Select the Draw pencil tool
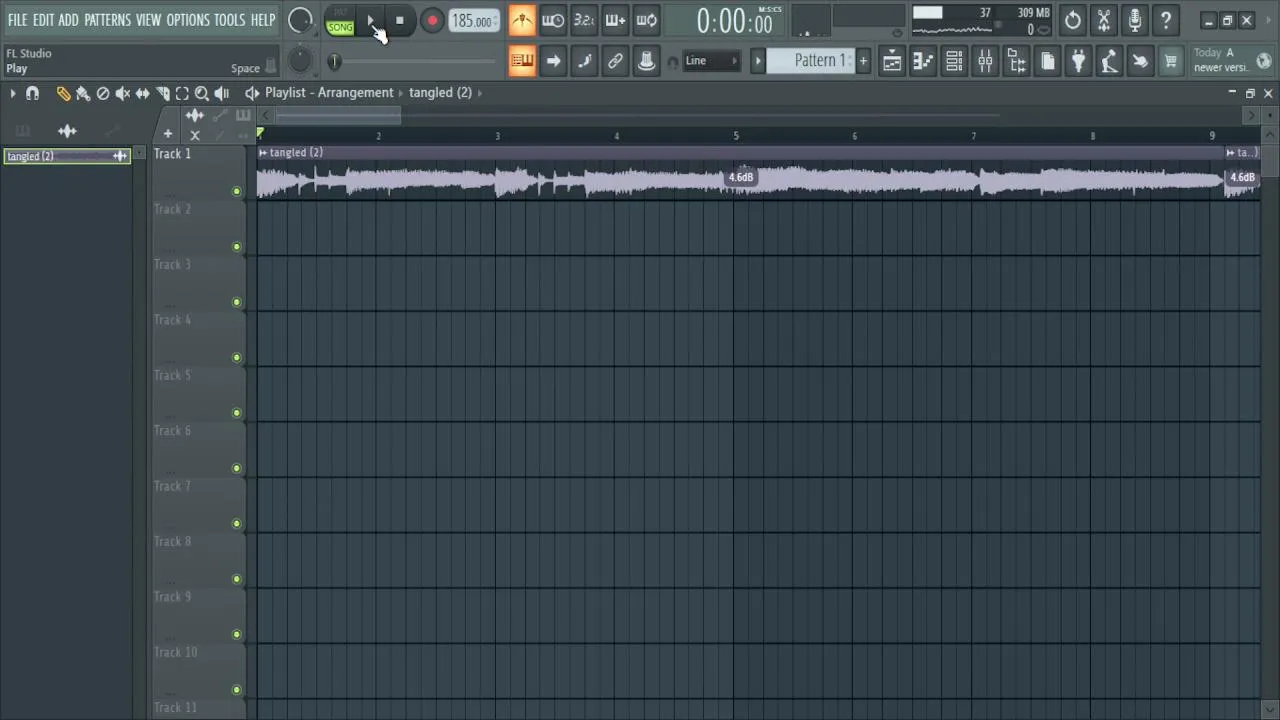The image size is (1280, 720). pyautogui.click(x=63, y=93)
